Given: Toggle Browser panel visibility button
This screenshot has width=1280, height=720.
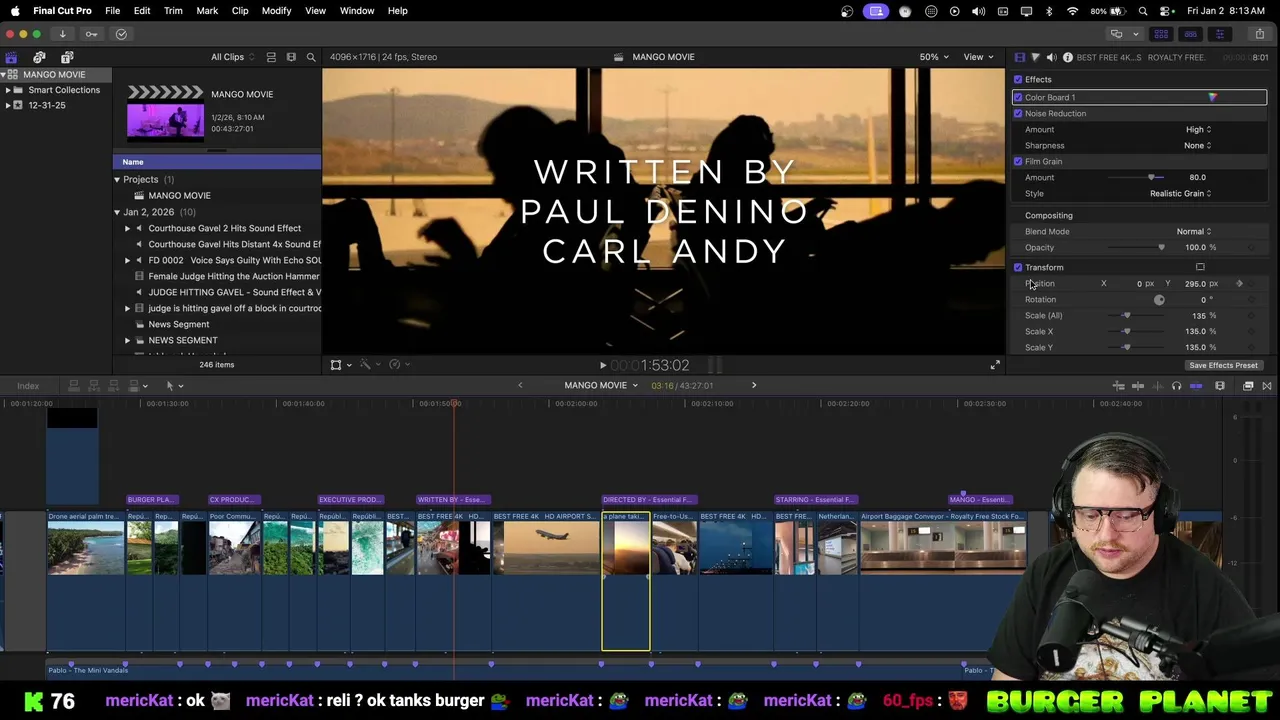Looking at the screenshot, I should pyautogui.click(x=1161, y=34).
